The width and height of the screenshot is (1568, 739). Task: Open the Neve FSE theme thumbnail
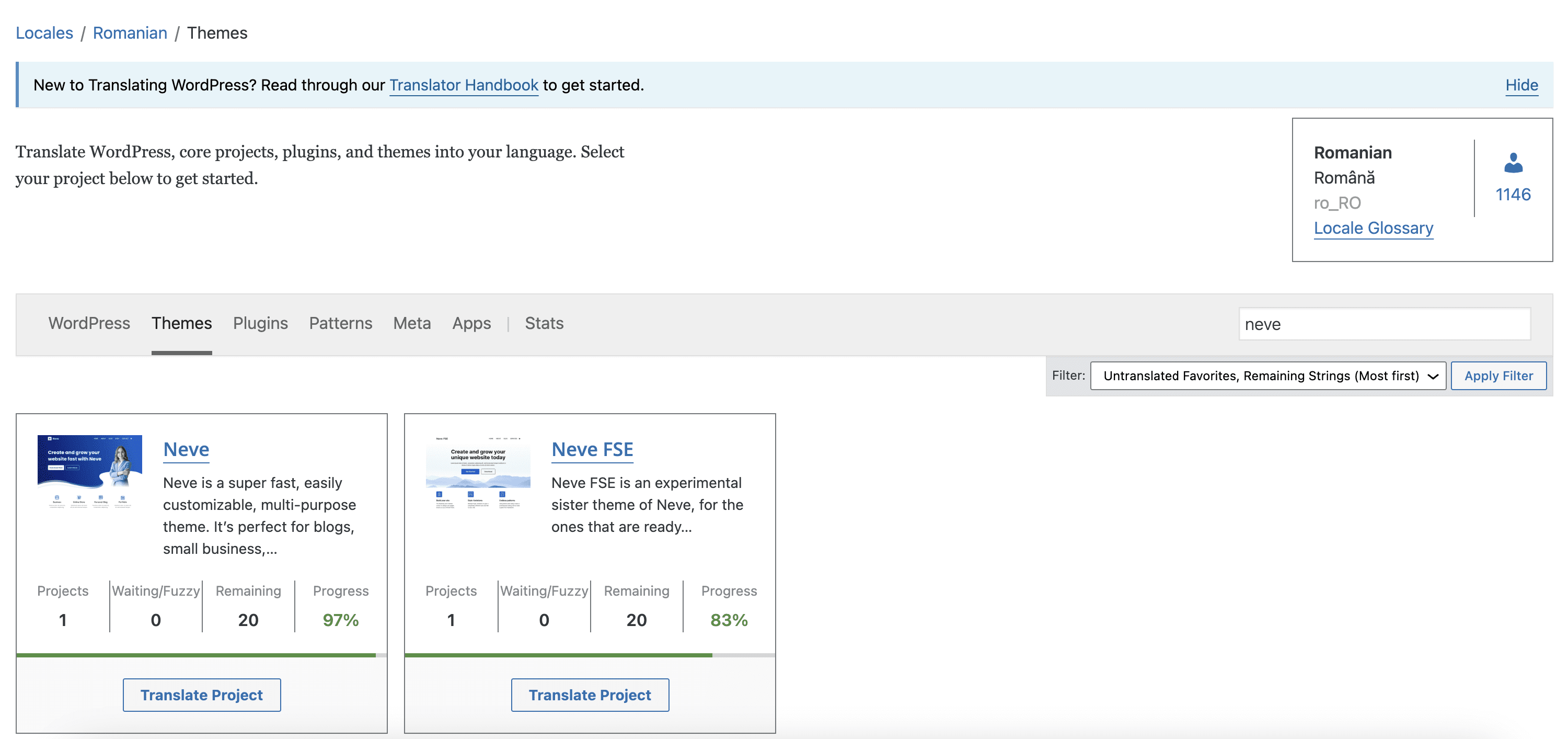point(478,471)
